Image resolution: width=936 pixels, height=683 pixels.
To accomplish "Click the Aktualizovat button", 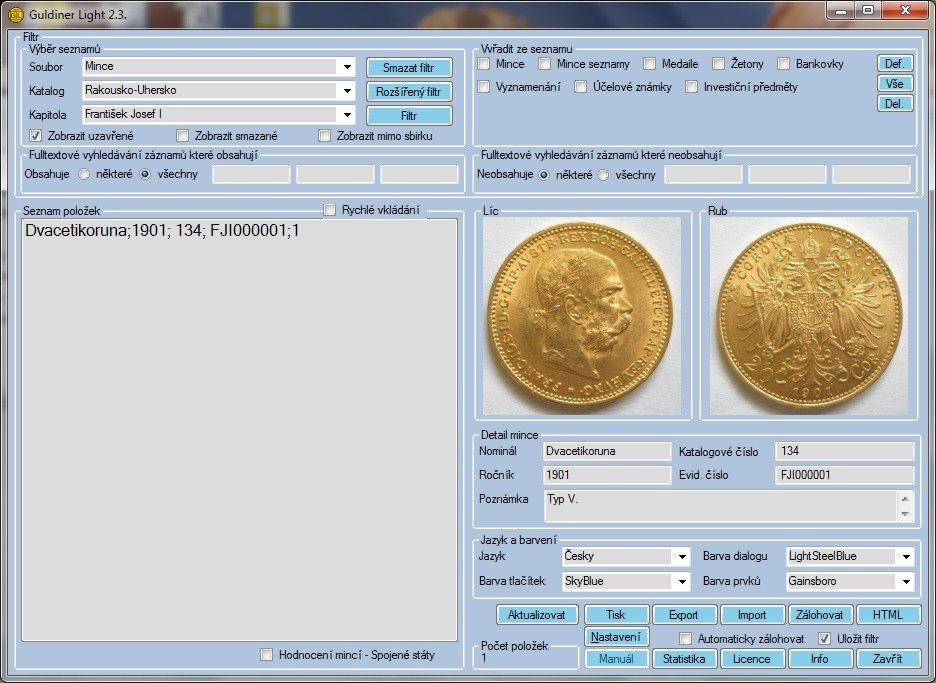I will point(537,614).
